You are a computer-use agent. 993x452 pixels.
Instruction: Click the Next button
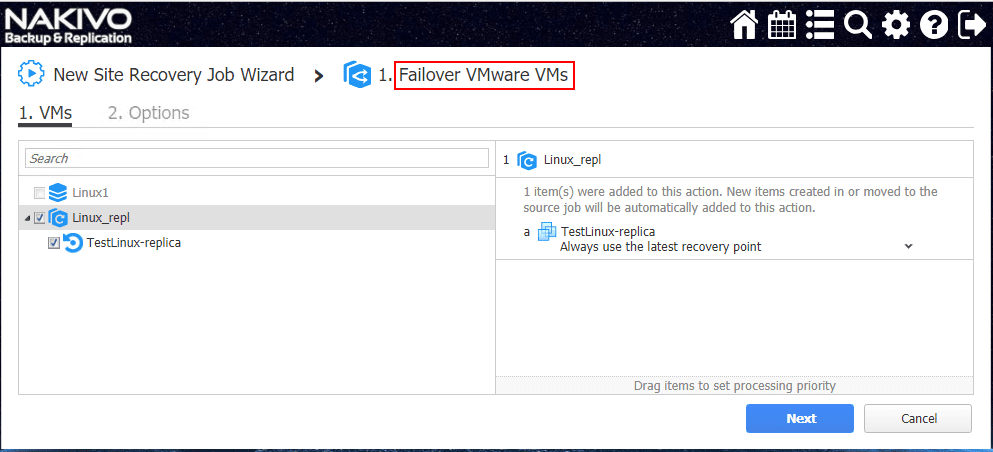(799, 418)
